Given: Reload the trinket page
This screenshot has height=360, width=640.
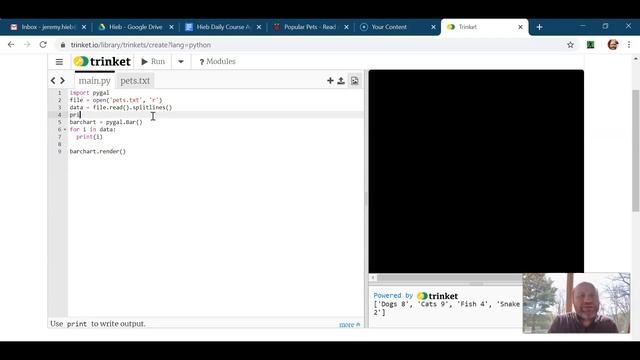Looking at the screenshot, I should 43,44.
